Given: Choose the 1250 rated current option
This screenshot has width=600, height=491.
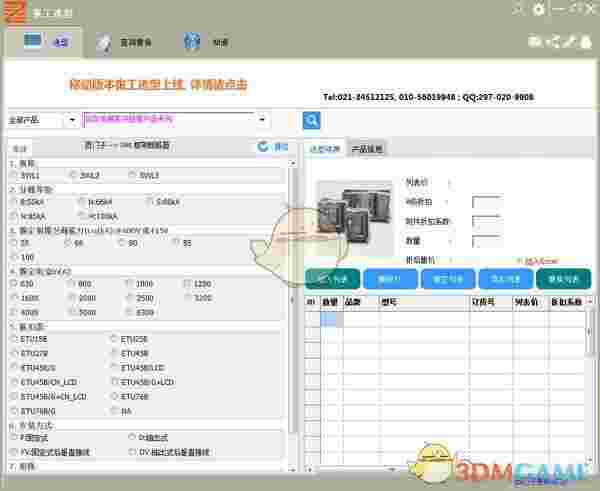Looking at the screenshot, I should point(187,284).
